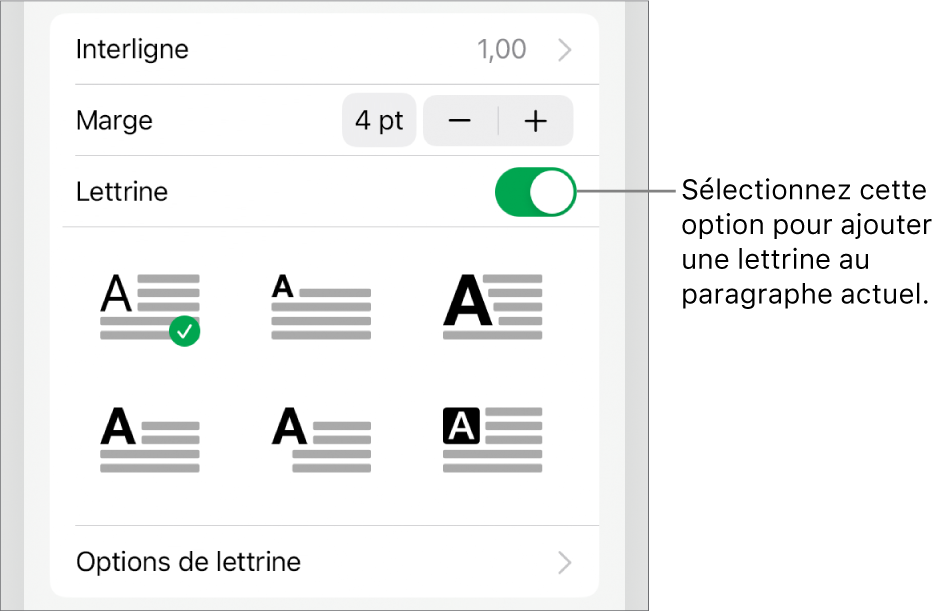Image resolution: width=940 pixels, height=611 pixels.
Task: Click the plus button to increase margin
Action: [536, 120]
